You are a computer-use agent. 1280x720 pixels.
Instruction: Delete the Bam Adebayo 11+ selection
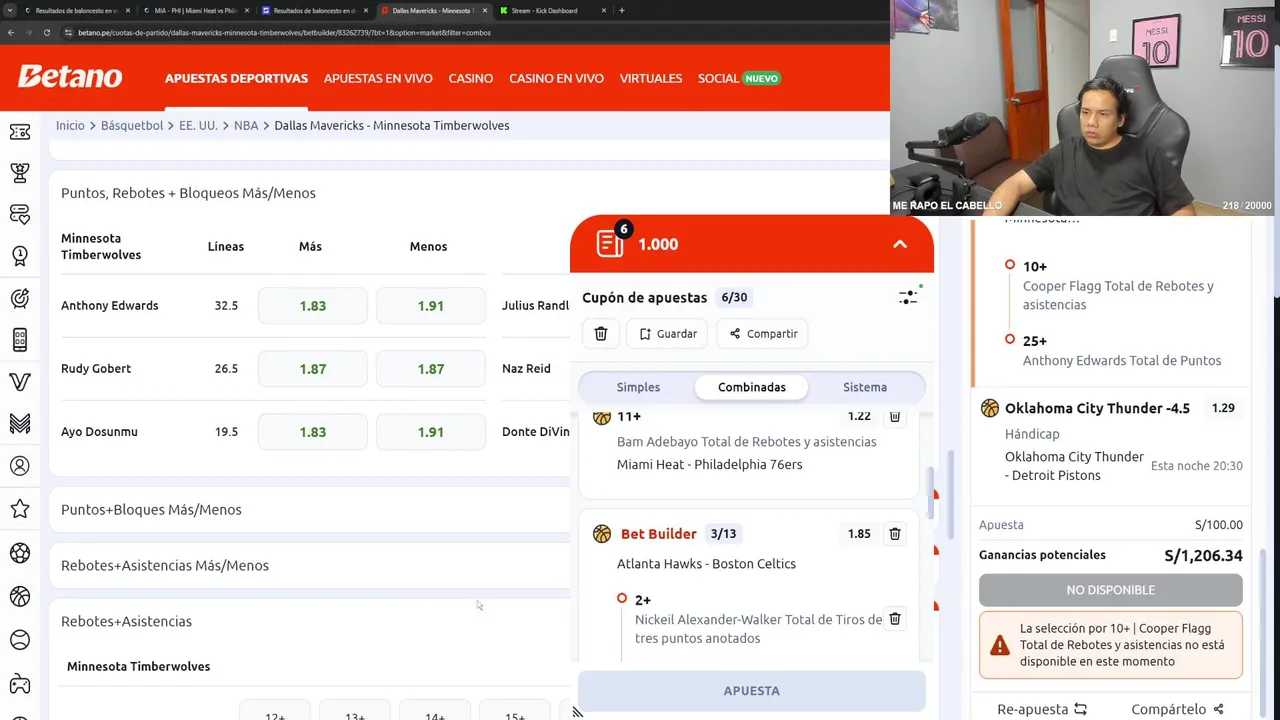pos(895,416)
